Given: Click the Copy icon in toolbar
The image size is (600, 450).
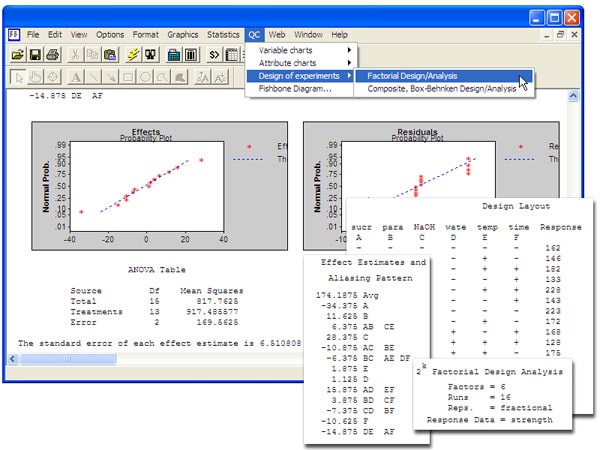Looking at the screenshot, I should click(x=93, y=54).
